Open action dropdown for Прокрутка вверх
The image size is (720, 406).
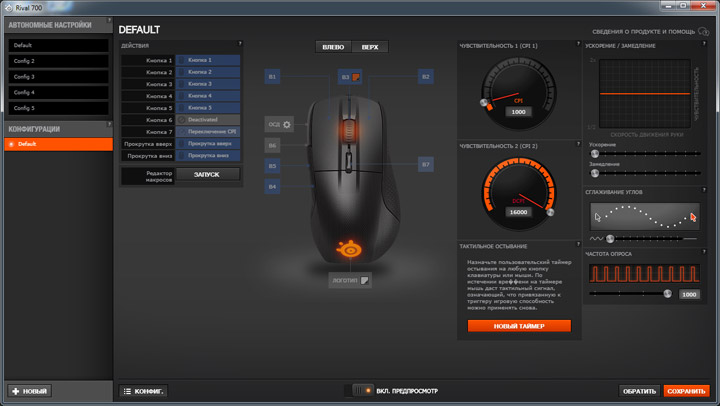tap(208, 144)
